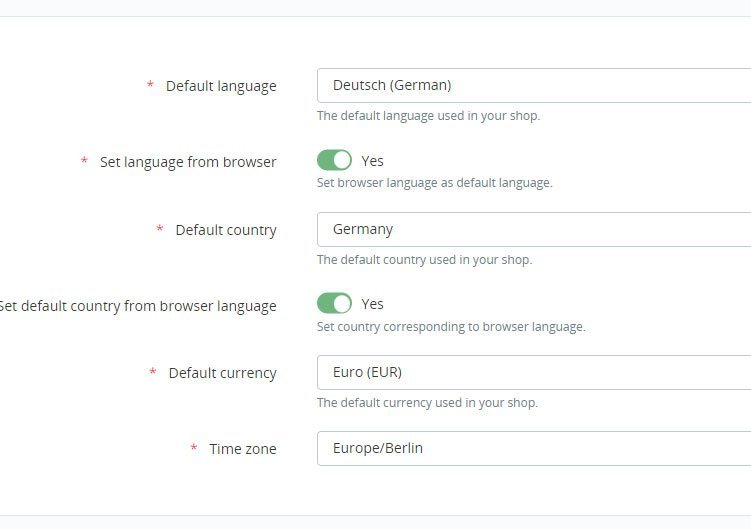Click the "Set language from browser" label text
This screenshot has height=529, width=751.
188,162
